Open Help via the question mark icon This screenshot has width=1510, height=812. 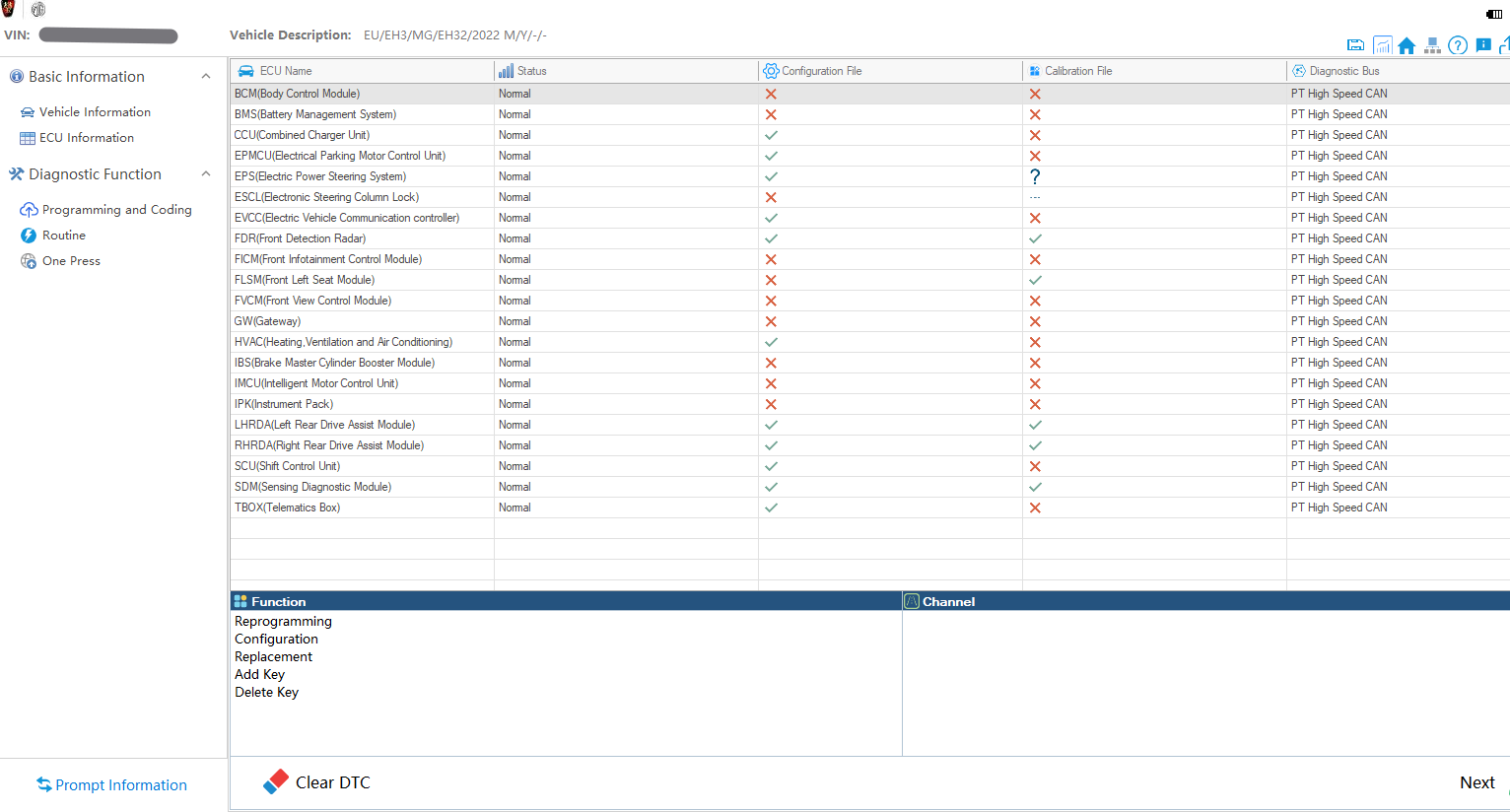point(1458,45)
